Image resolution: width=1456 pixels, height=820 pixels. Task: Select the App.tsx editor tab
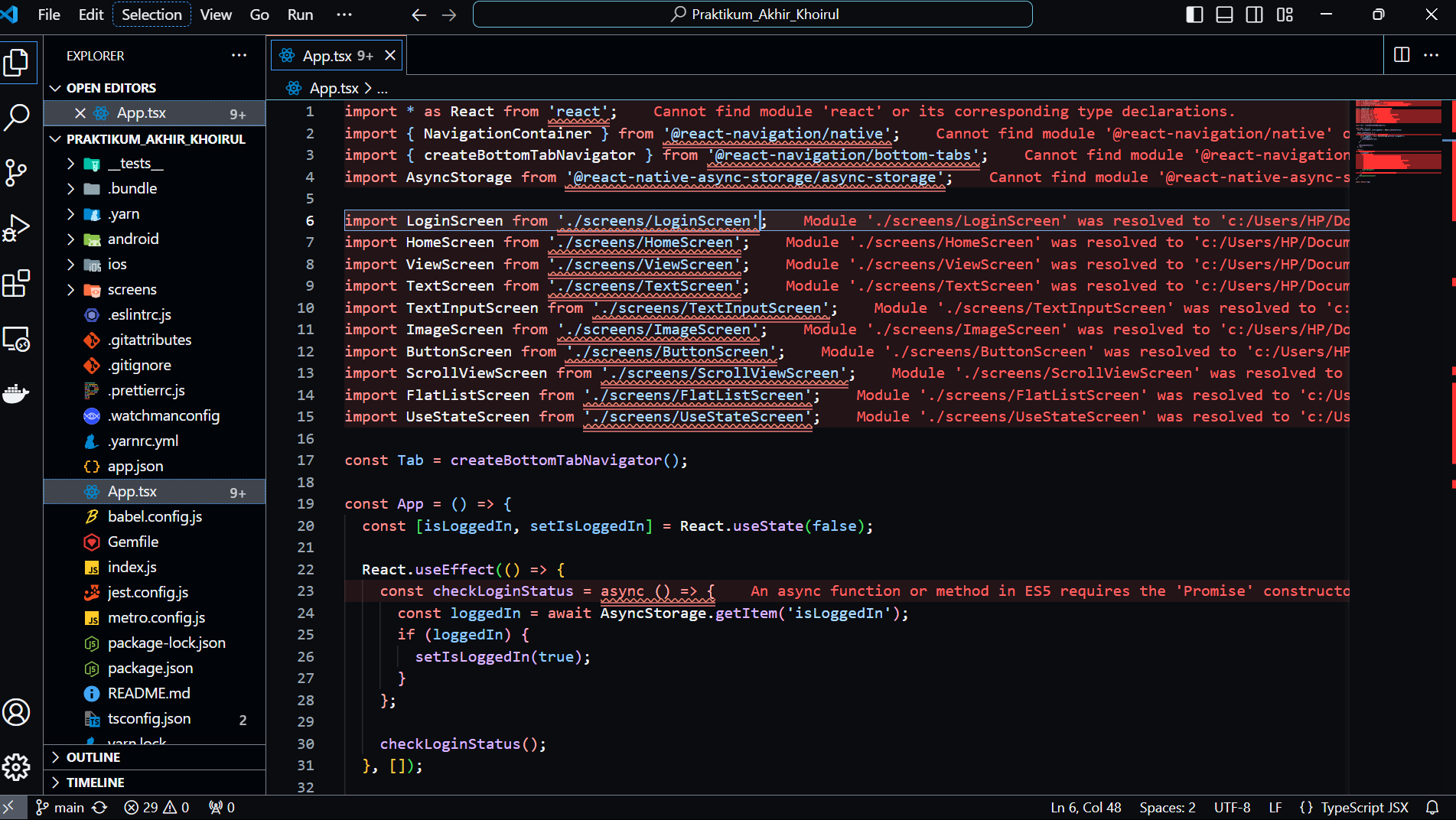pyautogui.click(x=337, y=55)
